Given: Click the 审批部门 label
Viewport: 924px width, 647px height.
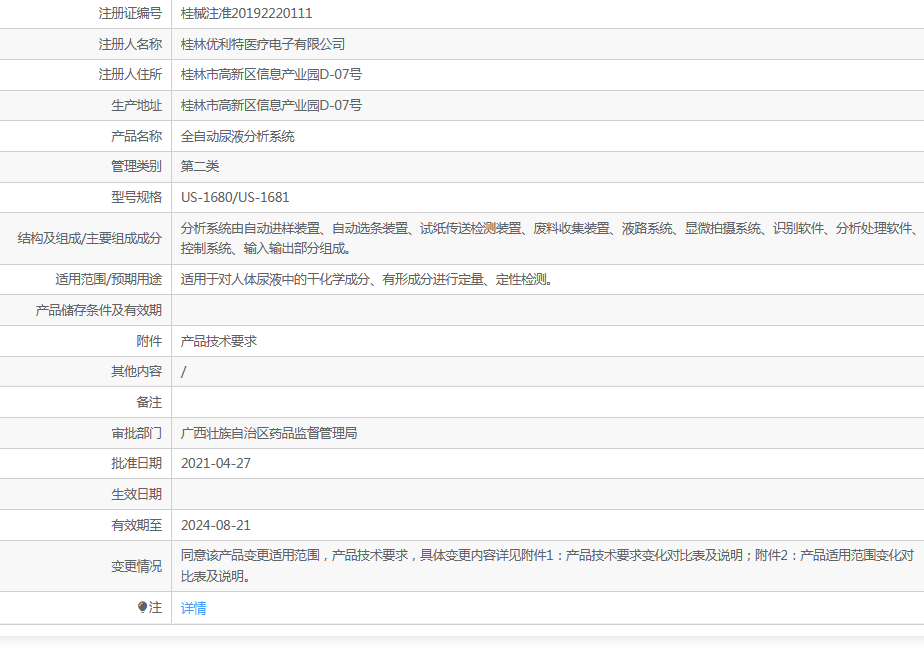Looking at the screenshot, I should (136, 433).
